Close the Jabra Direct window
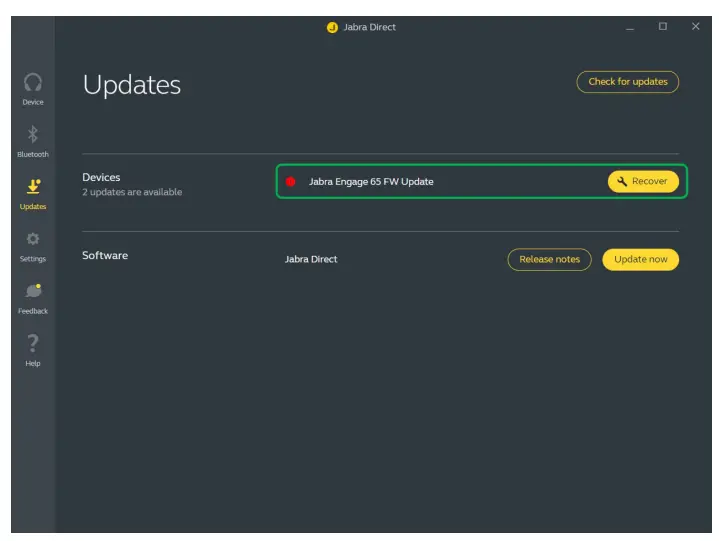 696,27
